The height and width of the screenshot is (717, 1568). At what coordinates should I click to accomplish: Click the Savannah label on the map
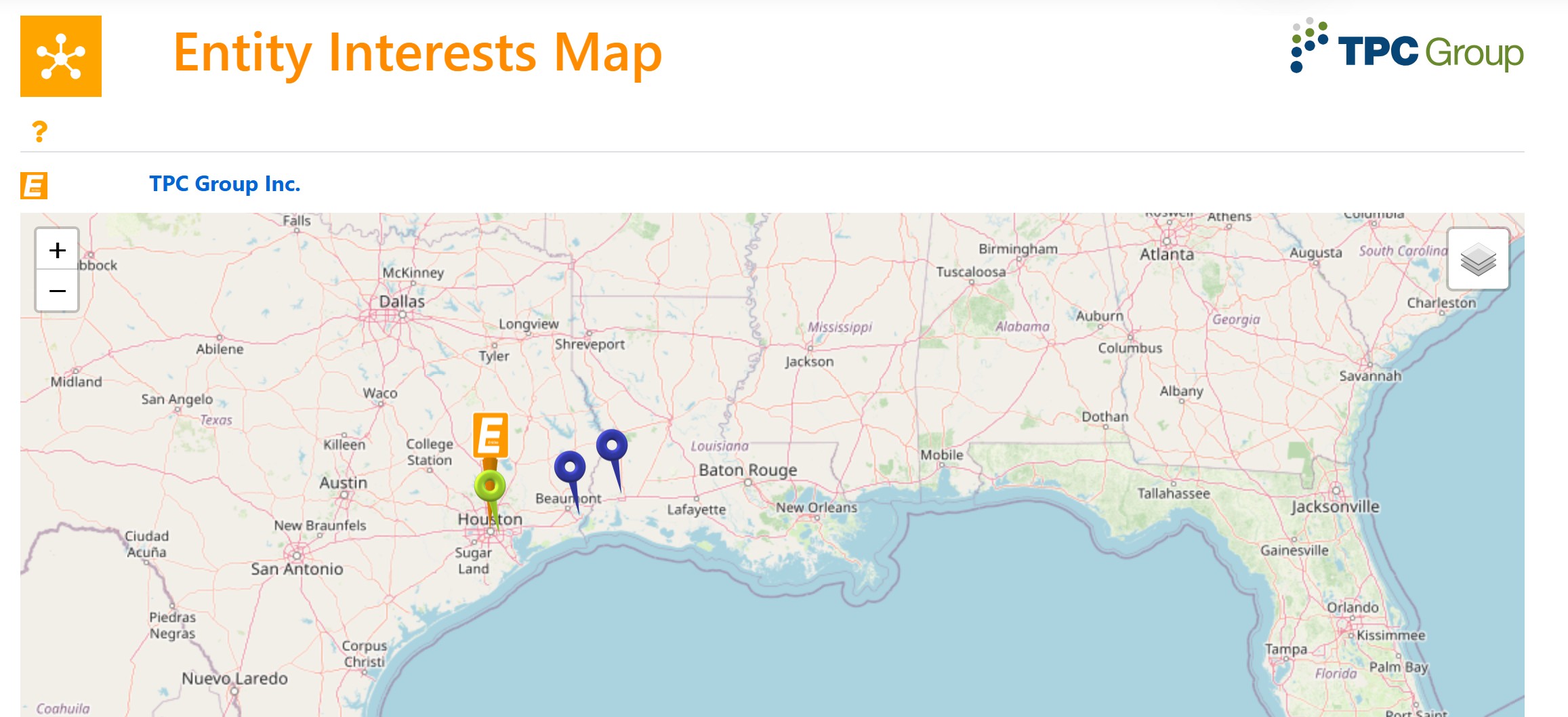[x=1370, y=375]
